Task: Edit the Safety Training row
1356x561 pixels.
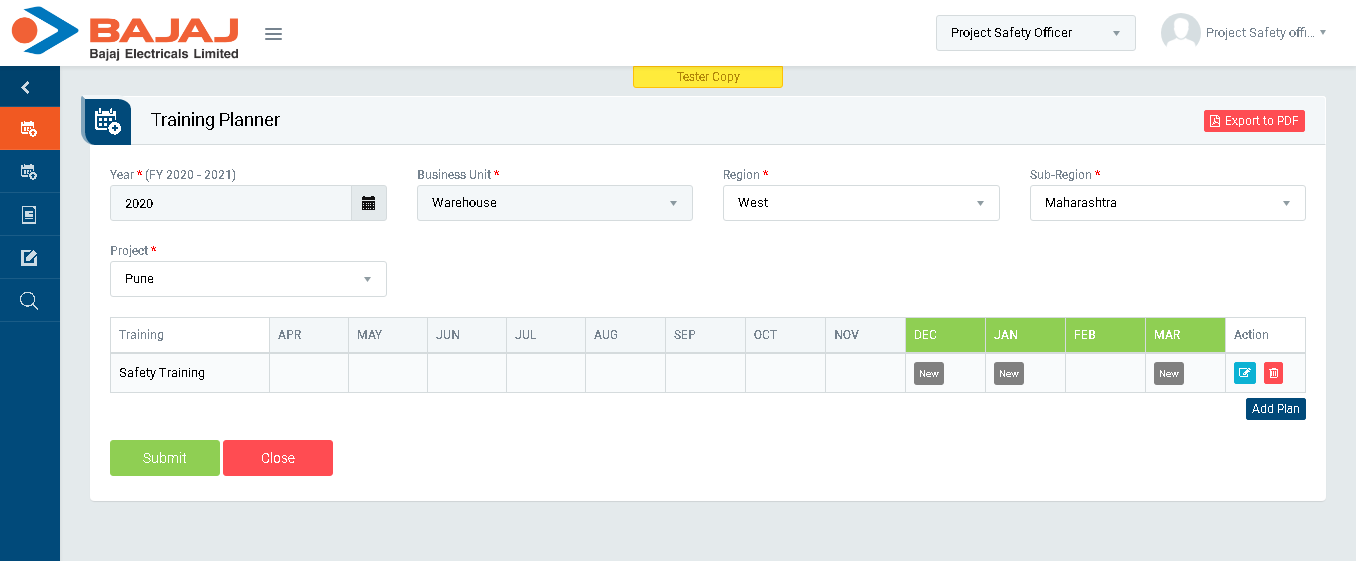Action: [x=1244, y=373]
